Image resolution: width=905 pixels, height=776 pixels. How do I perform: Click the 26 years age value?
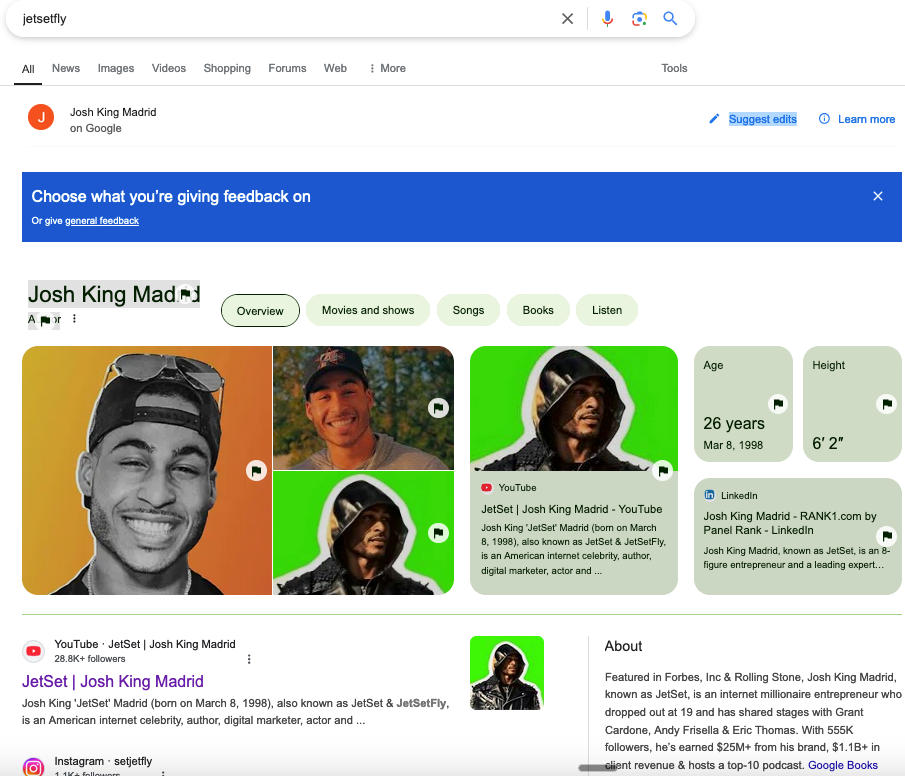click(x=734, y=424)
